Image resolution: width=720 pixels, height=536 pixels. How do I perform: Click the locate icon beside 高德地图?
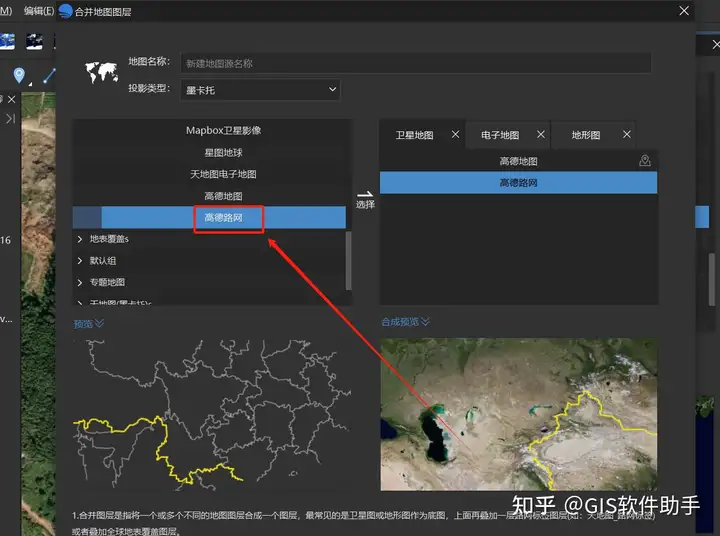click(645, 161)
